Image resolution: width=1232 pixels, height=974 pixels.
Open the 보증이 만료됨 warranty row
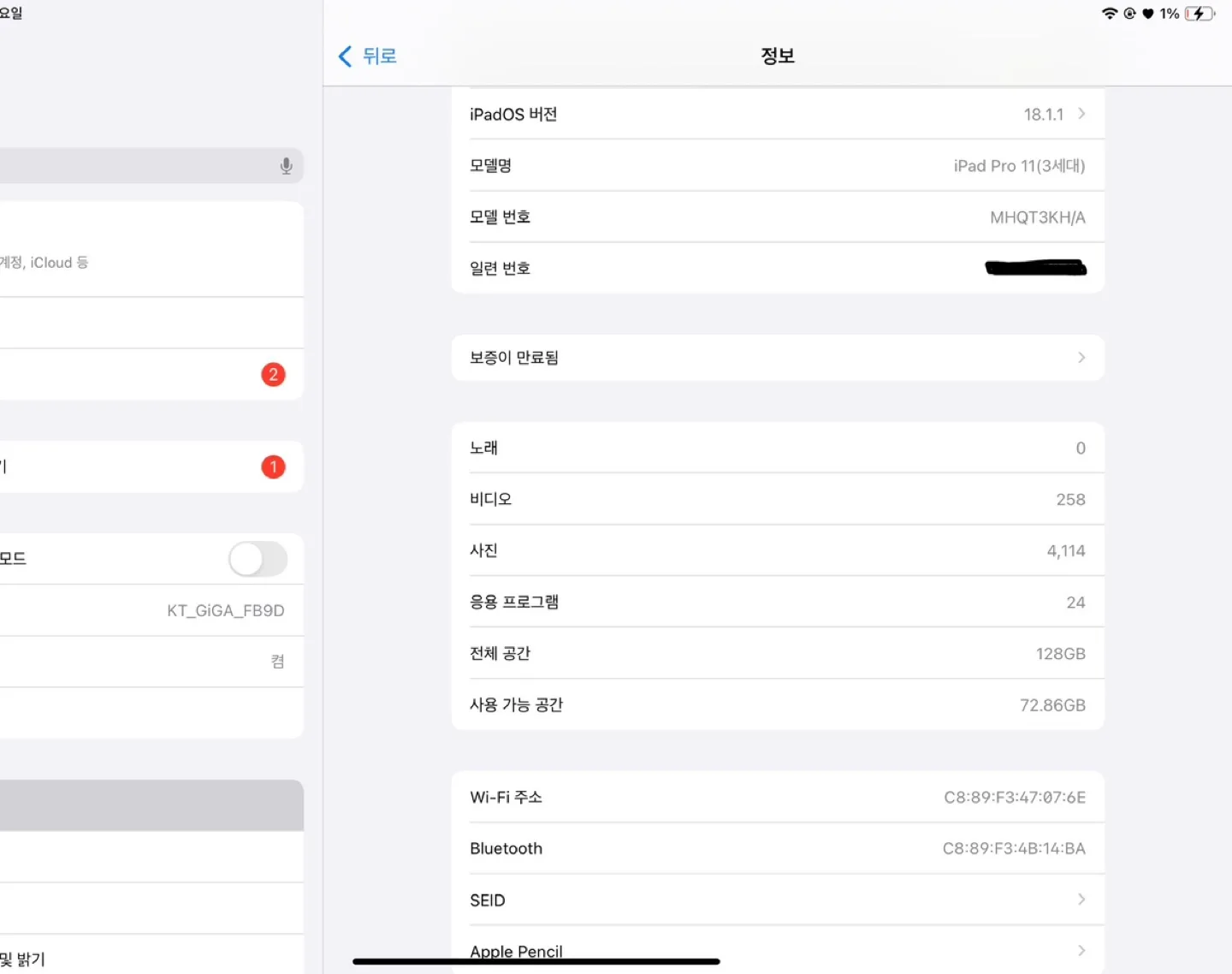pos(778,358)
